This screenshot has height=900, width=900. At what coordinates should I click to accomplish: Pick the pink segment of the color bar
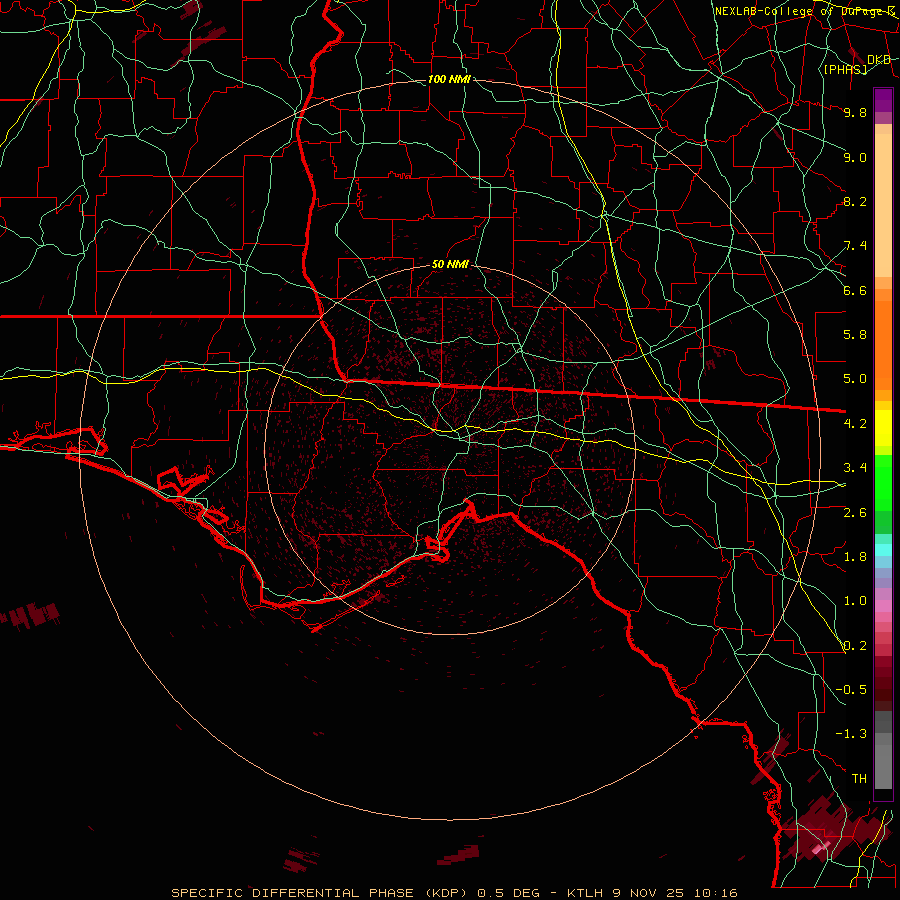coord(883,606)
